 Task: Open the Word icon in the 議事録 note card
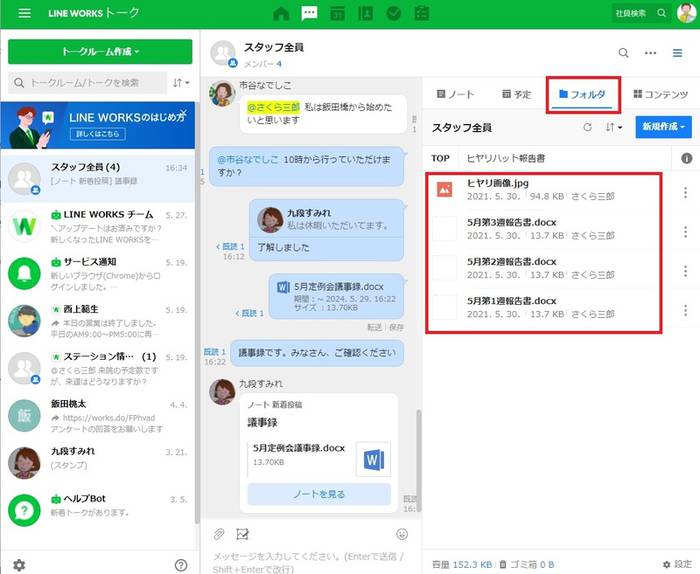[x=373, y=459]
